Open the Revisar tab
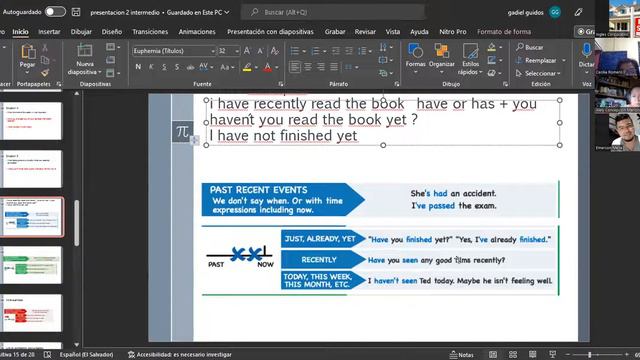This screenshot has height=360, width=640. [365, 31]
